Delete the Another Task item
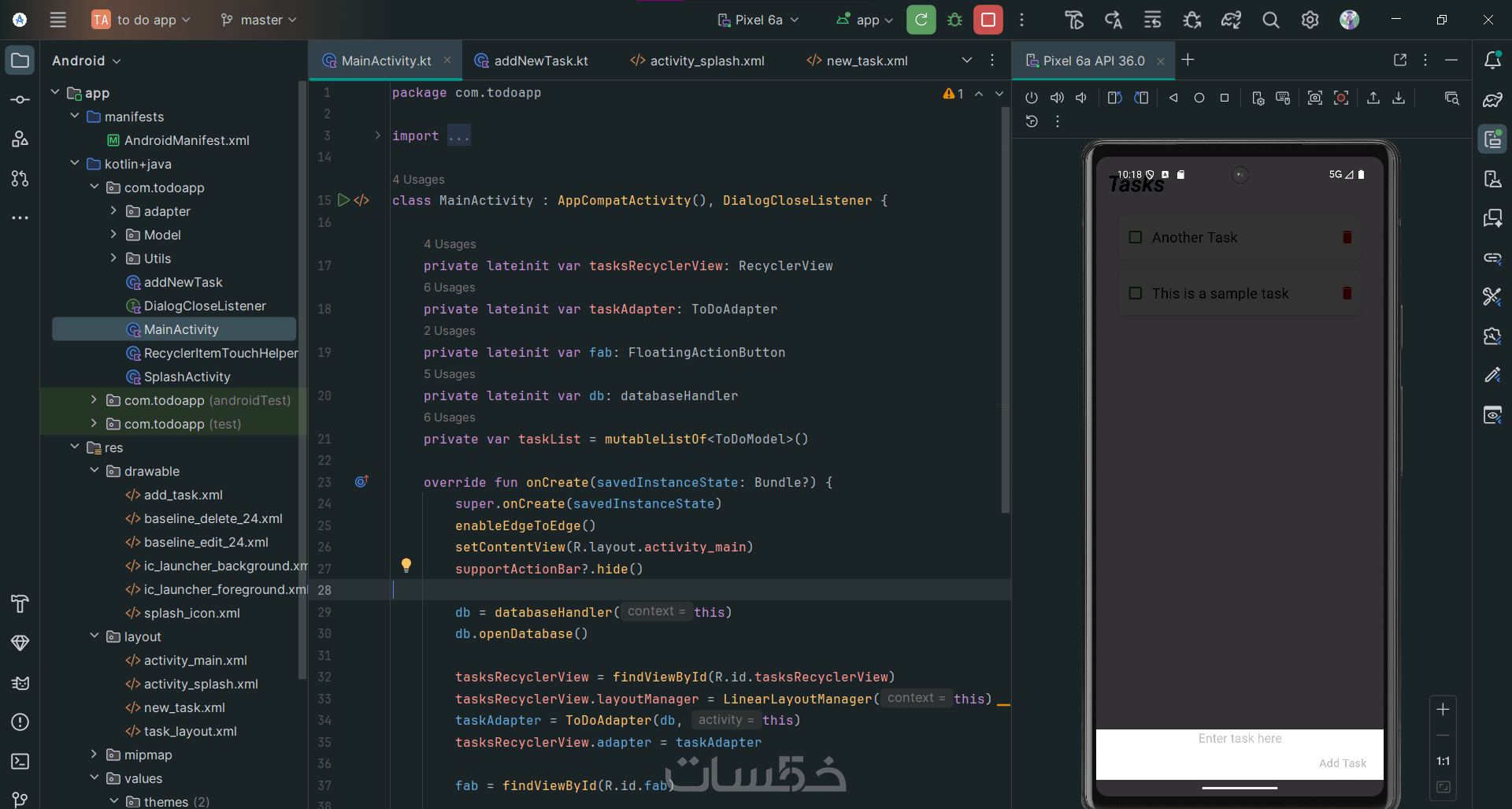Viewport: 1512px width, 809px height. coord(1347,237)
